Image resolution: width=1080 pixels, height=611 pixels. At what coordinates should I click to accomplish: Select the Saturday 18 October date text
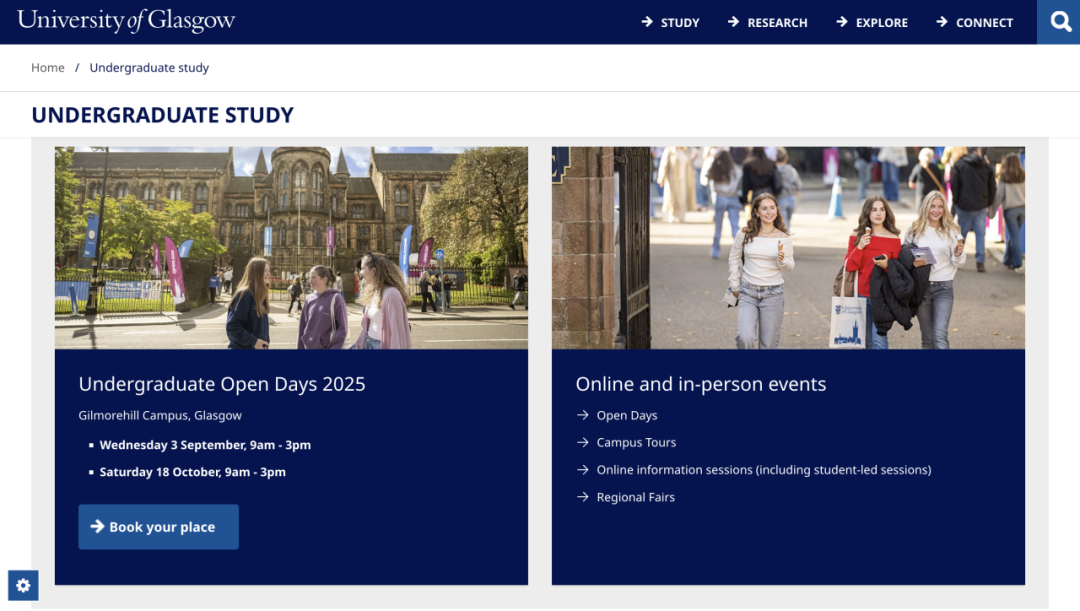tap(193, 472)
